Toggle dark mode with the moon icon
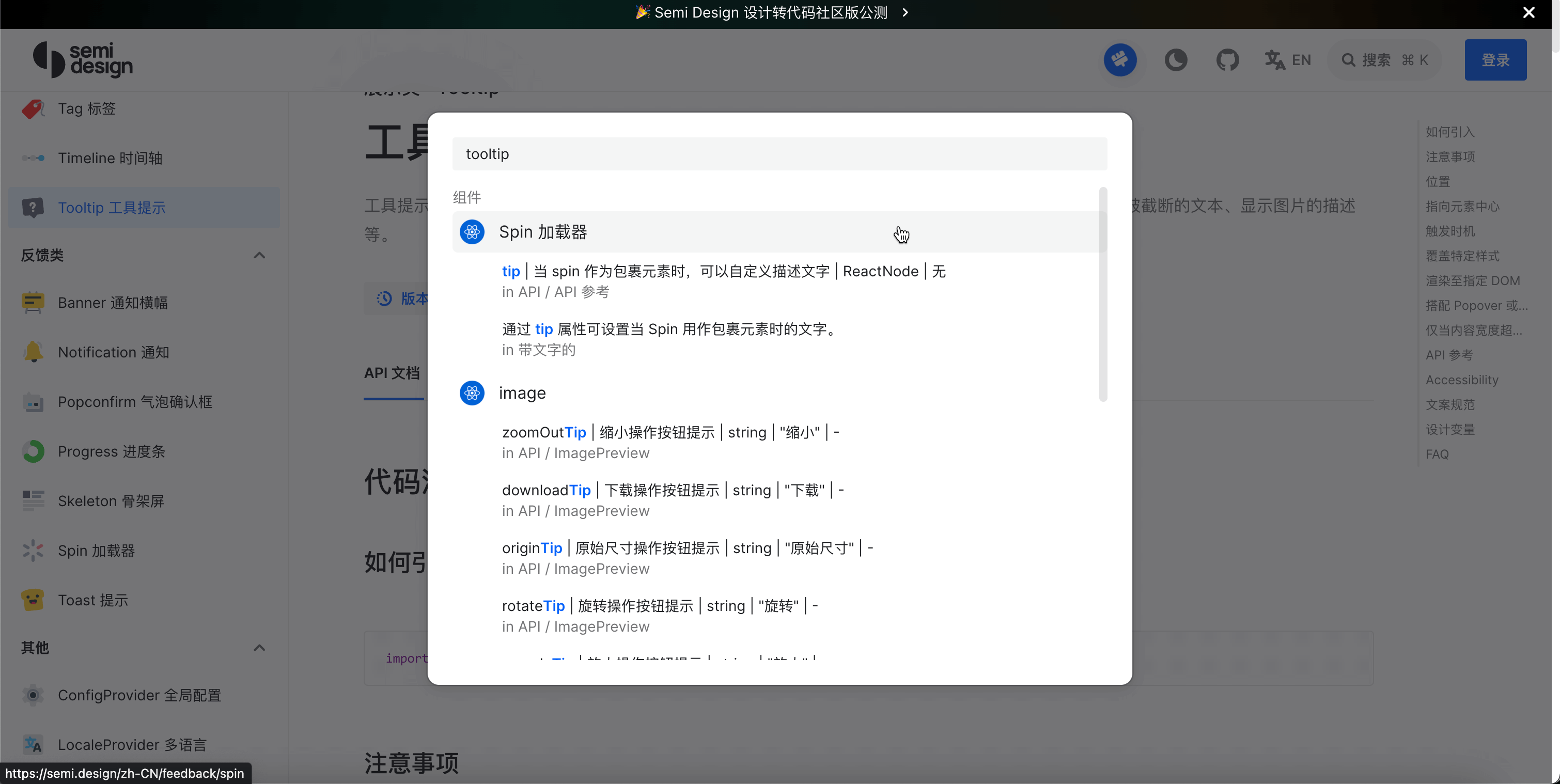This screenshot has width=1560, height=784. 1176,59
